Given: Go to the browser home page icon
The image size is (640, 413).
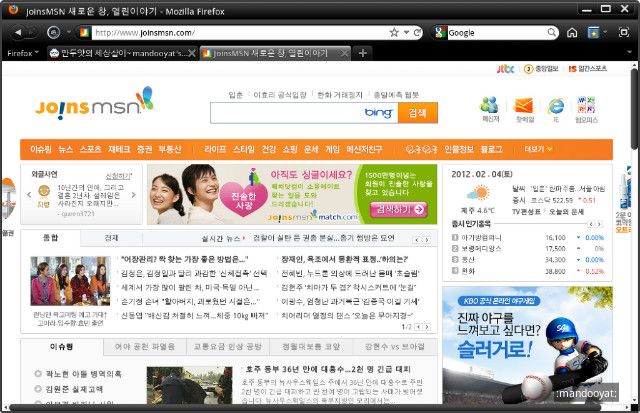Looking at the screenshot, I should point(572,32).
